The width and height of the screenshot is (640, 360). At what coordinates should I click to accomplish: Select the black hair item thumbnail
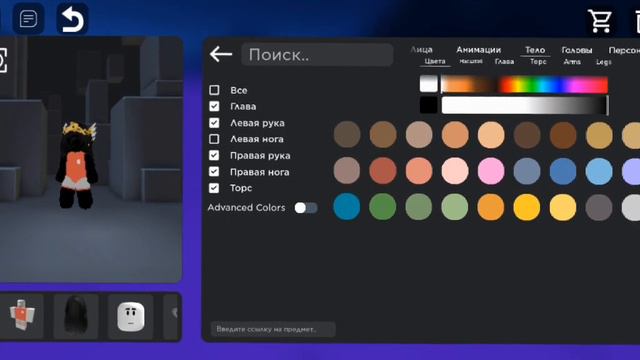(x=76, y=316)
